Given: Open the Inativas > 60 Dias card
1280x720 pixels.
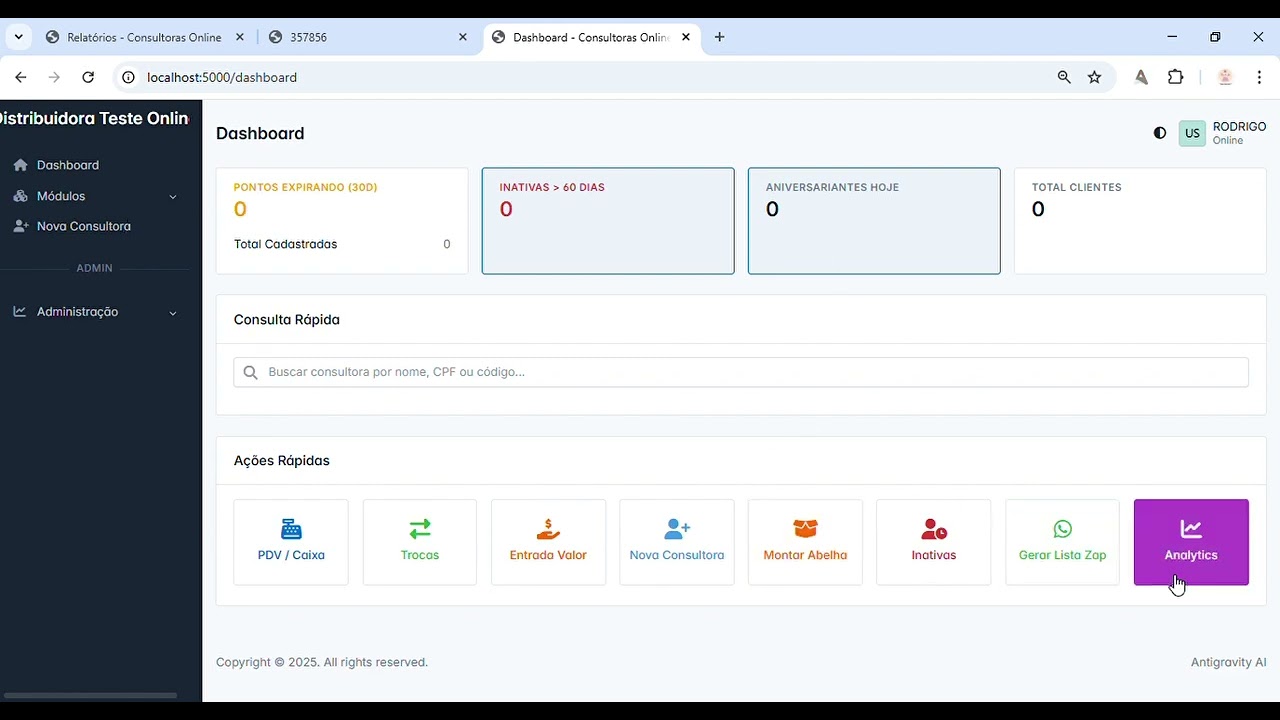Looking at the screenshot, I should click(608, 221).
